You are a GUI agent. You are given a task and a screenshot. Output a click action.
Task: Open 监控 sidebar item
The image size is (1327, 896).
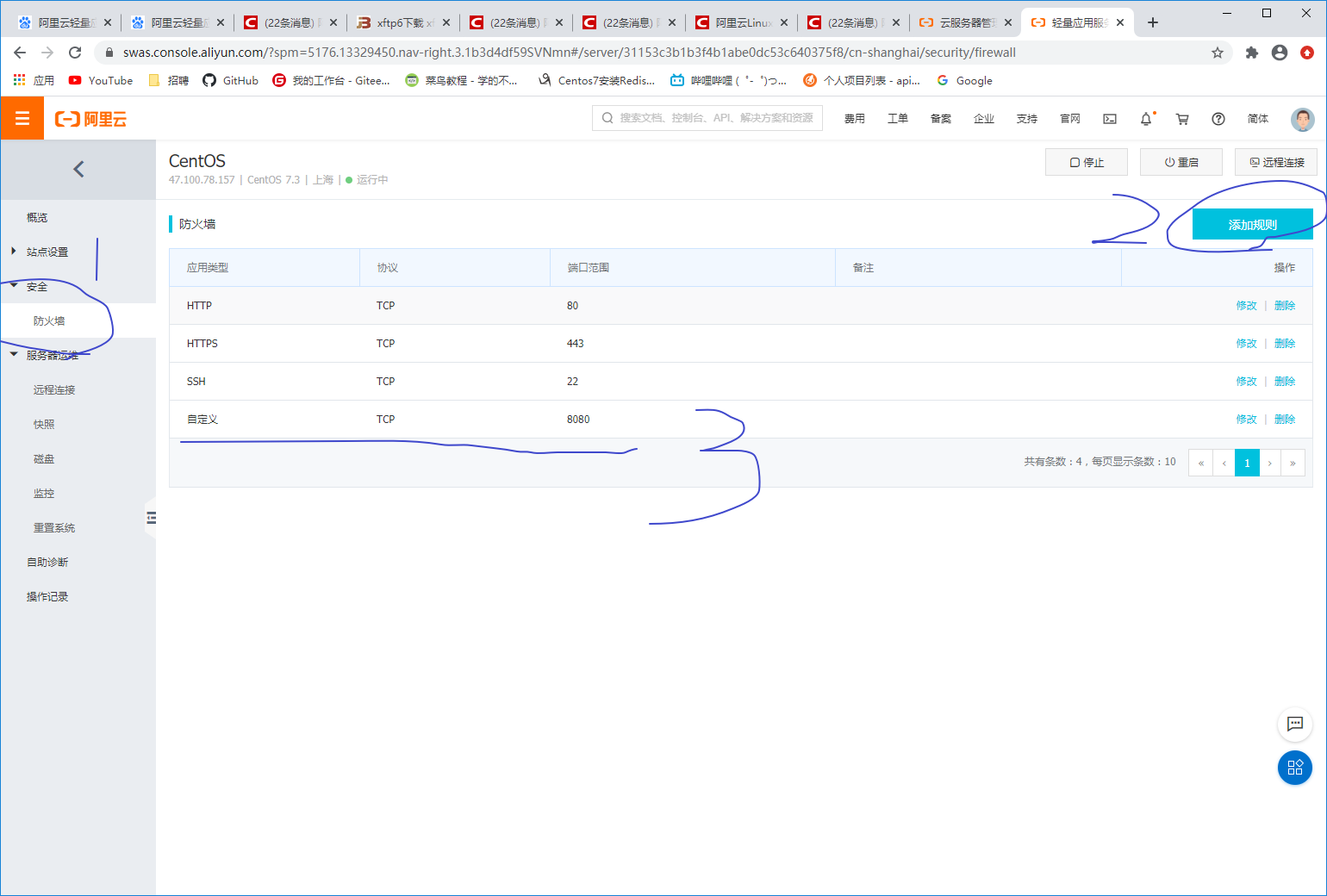click(x=44, y=493)
